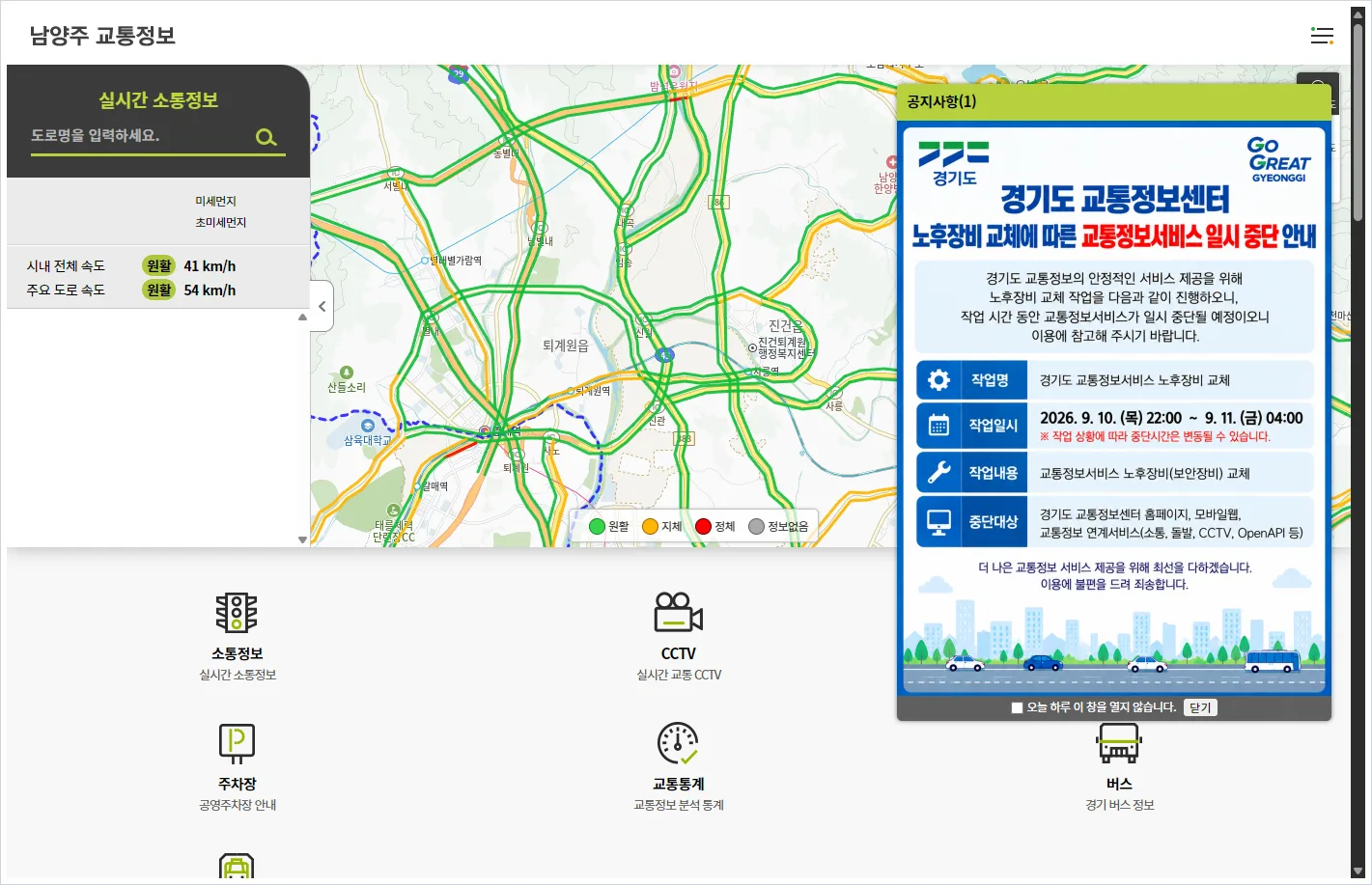Open the 교통통계 menu link
This screenshot has width=1372, height=885.
[679, 784]
